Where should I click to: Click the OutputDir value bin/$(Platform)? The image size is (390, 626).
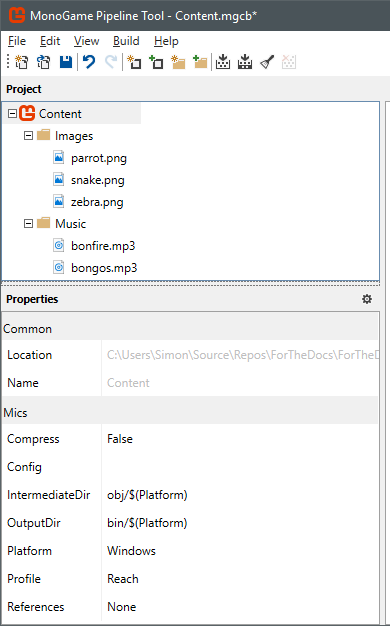[147, 523]
